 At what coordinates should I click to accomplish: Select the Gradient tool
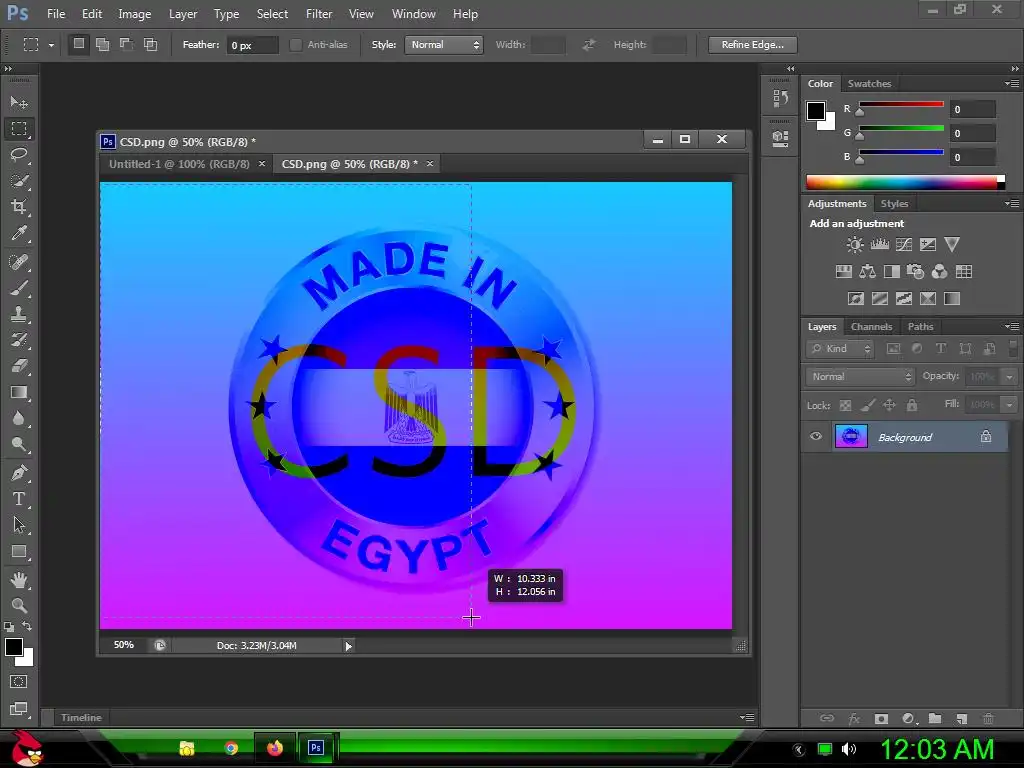coord(19,392)
